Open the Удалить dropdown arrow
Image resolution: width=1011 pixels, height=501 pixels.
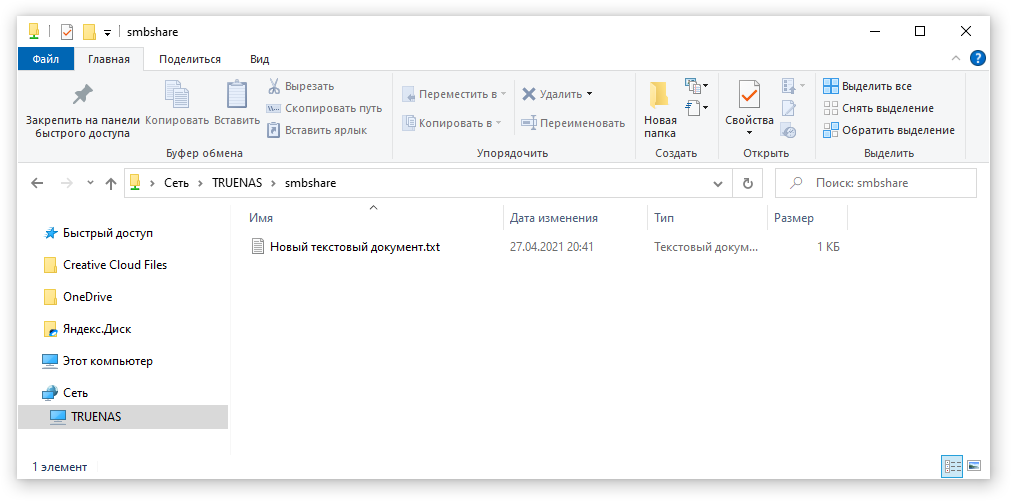tap(589, 94)
